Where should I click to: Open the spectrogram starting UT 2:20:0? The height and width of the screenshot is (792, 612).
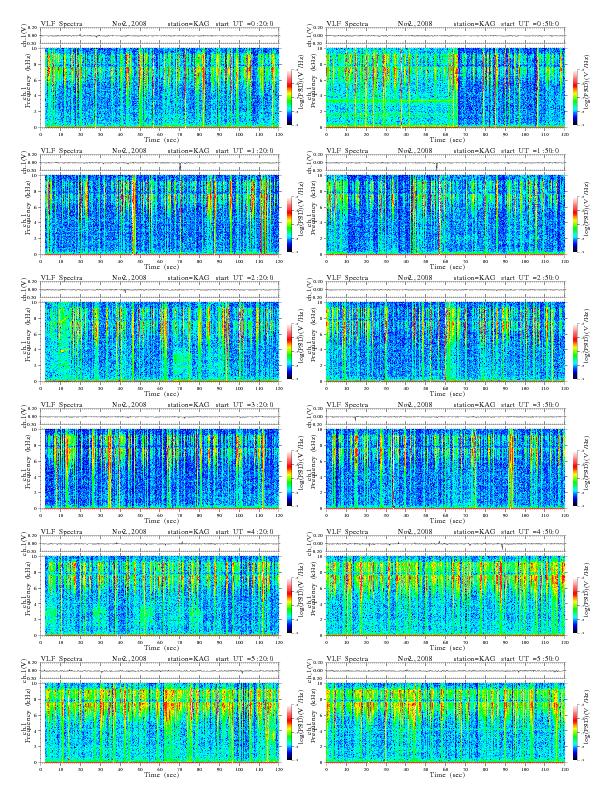click(x=160, y=341)
